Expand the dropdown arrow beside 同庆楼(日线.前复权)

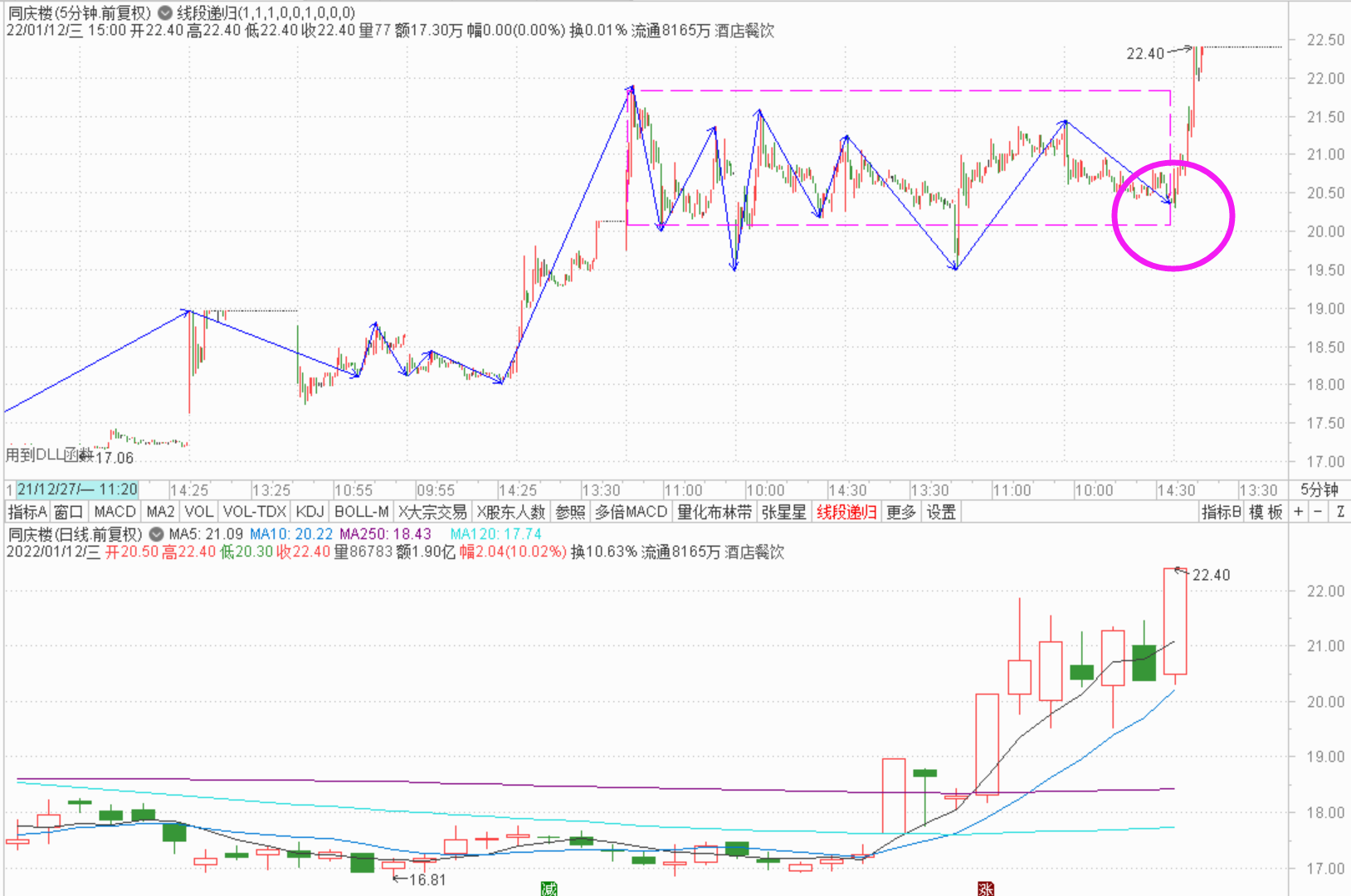pyautogui.click(x=156, y=534)
